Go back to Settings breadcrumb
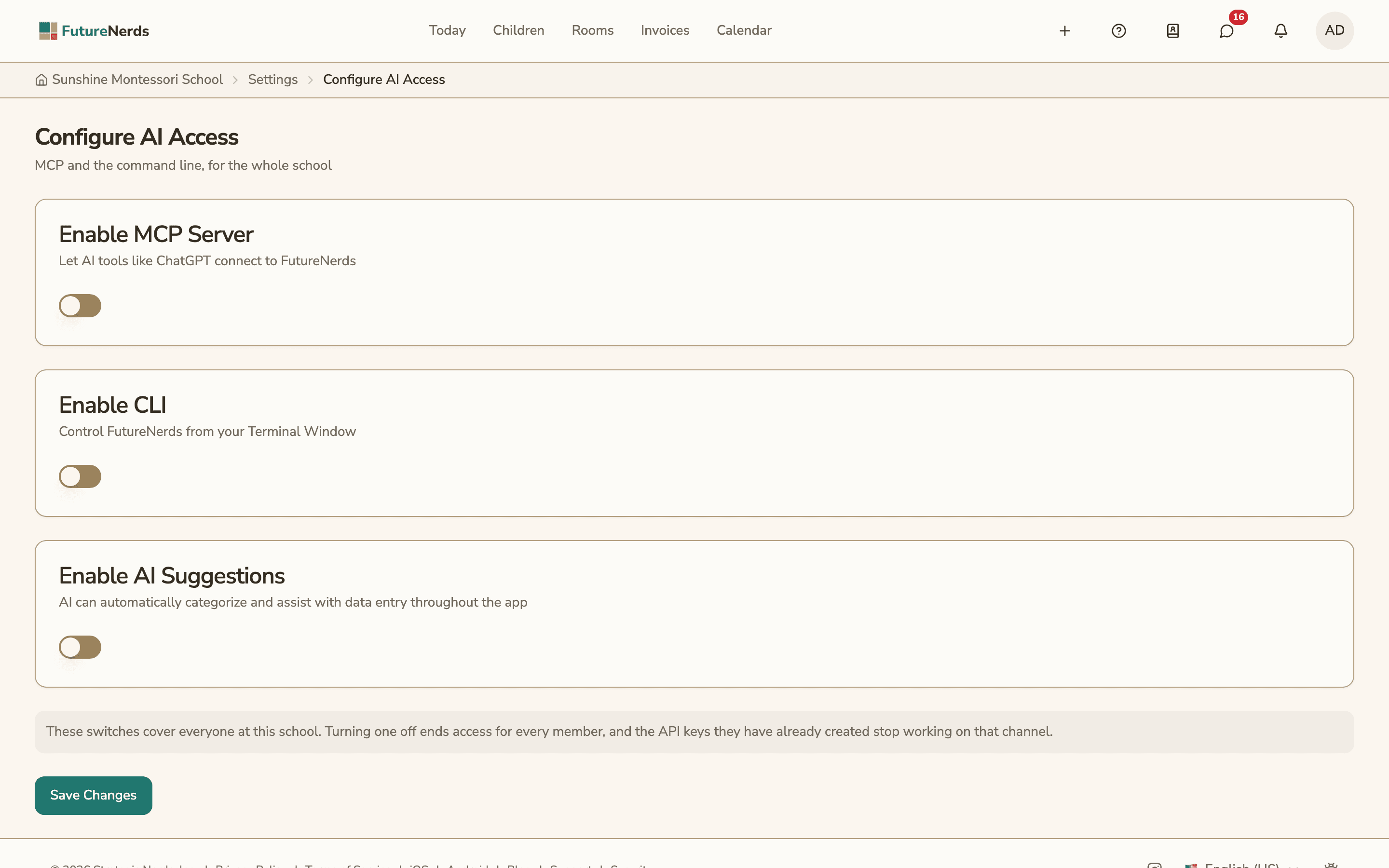This screenshot has height=868, width=1389. (x=272, y=80)
